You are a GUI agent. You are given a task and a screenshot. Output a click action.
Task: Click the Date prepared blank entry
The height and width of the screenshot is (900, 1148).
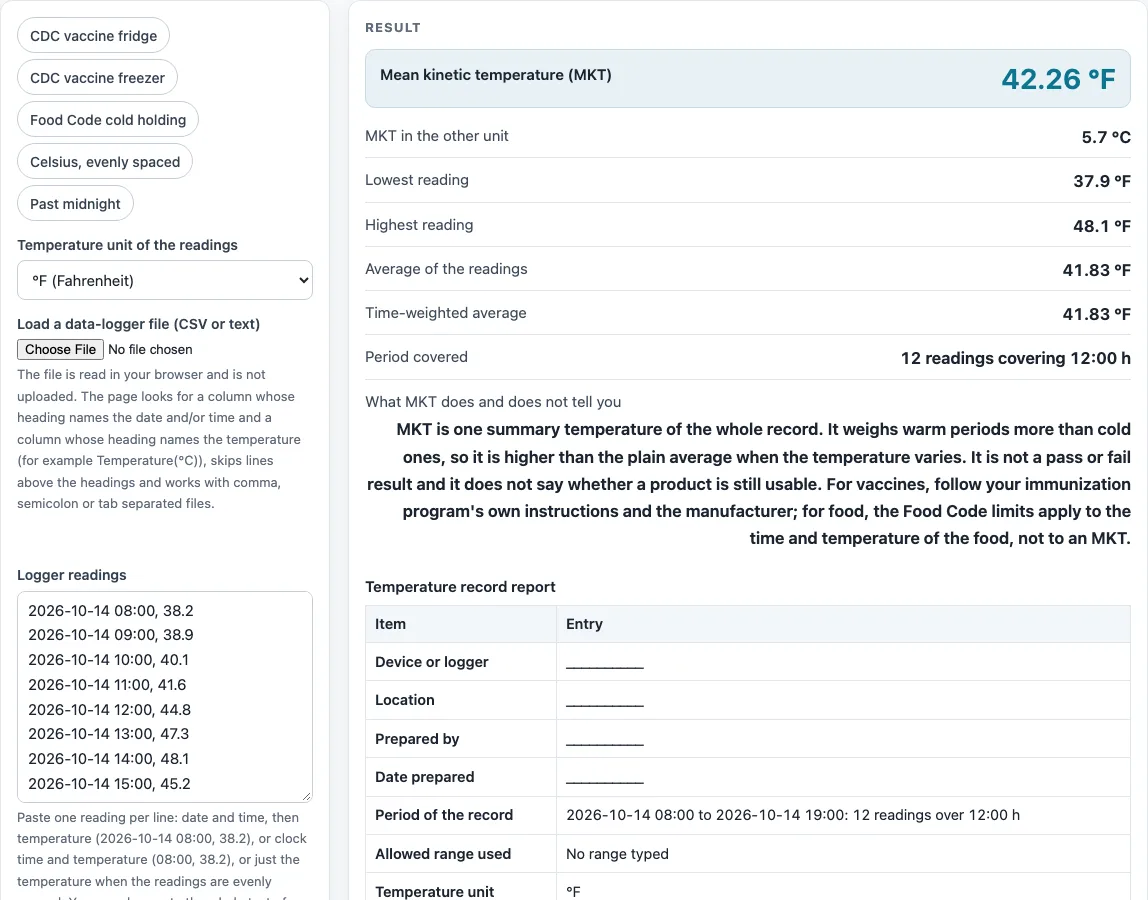click(x=605, y=777)
